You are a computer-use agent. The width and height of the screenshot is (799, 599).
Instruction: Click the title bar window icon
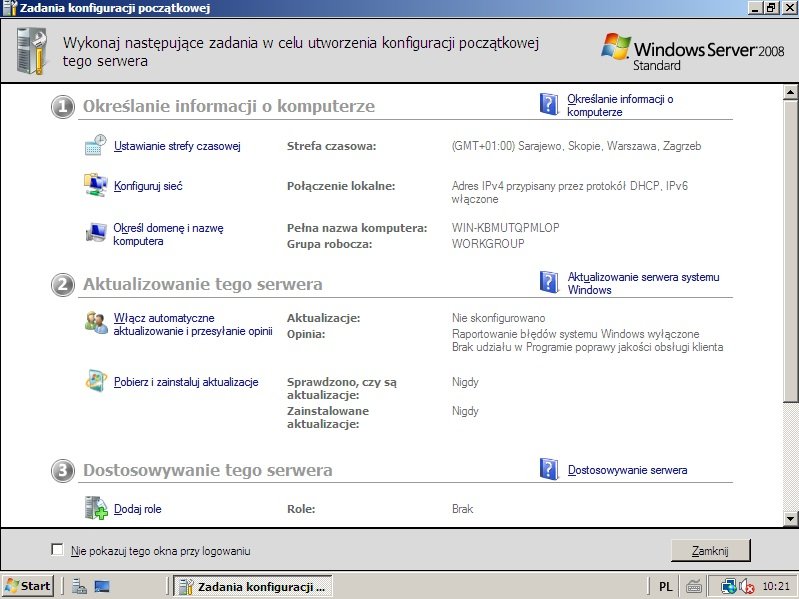click(10, 8)
